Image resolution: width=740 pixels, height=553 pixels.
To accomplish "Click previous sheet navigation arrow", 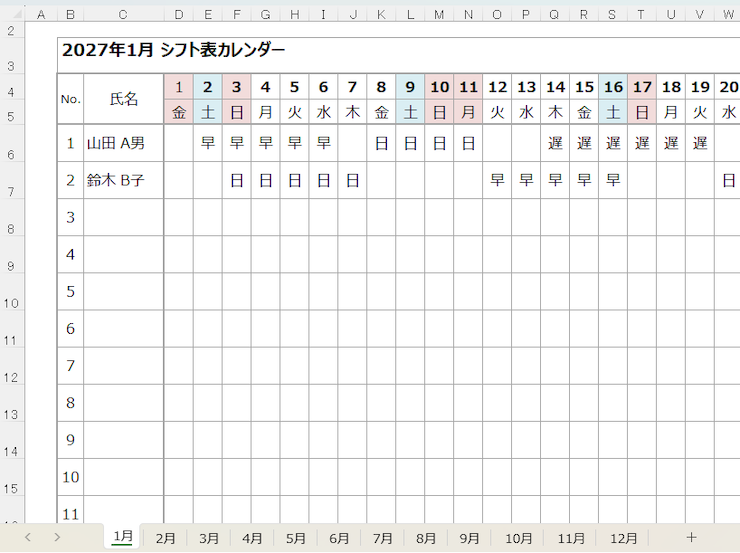I will [28, 537].
